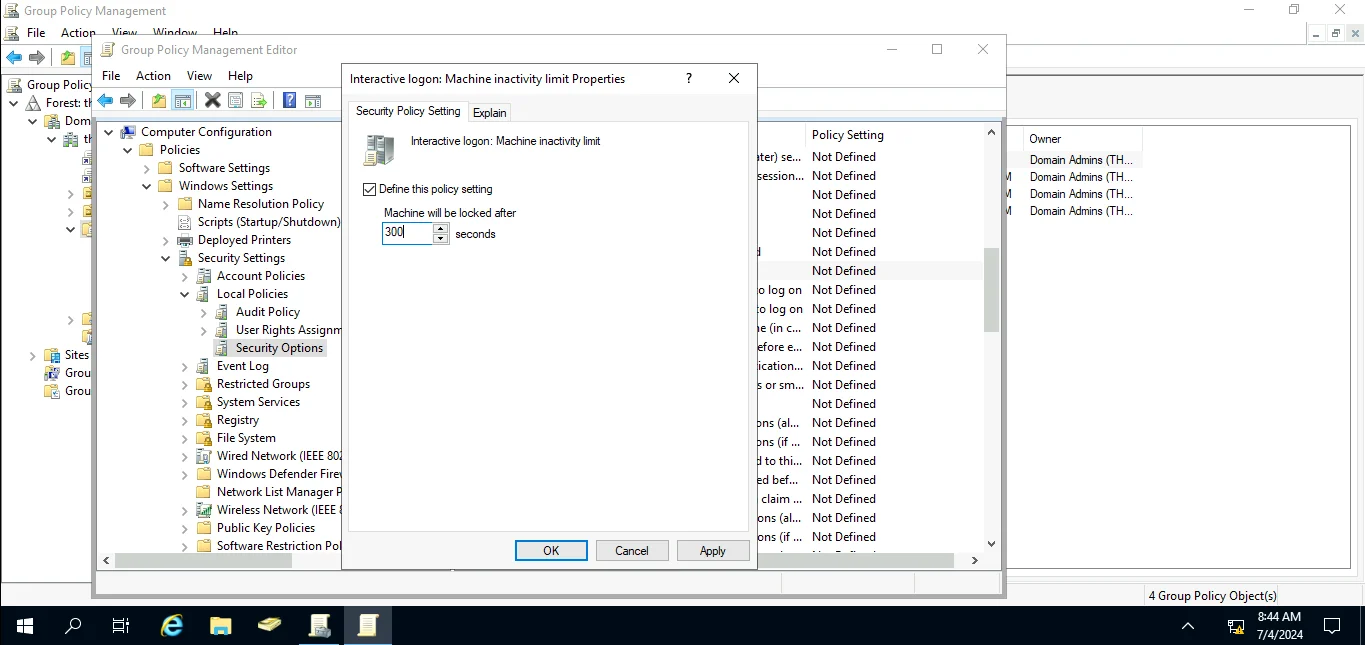
Task: Select Restricted Groups in the tree
Action: pos(263,384)
